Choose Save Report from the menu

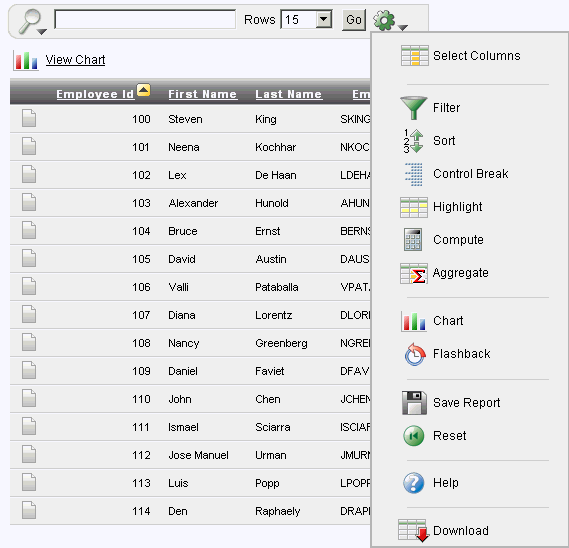[467, 403]
